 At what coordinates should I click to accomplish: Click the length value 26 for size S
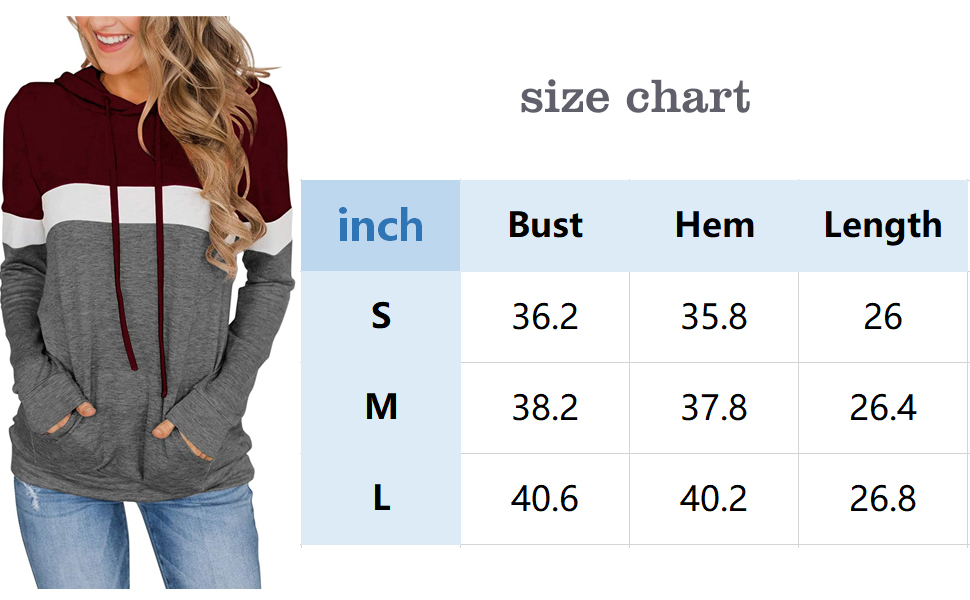point(882,317)
